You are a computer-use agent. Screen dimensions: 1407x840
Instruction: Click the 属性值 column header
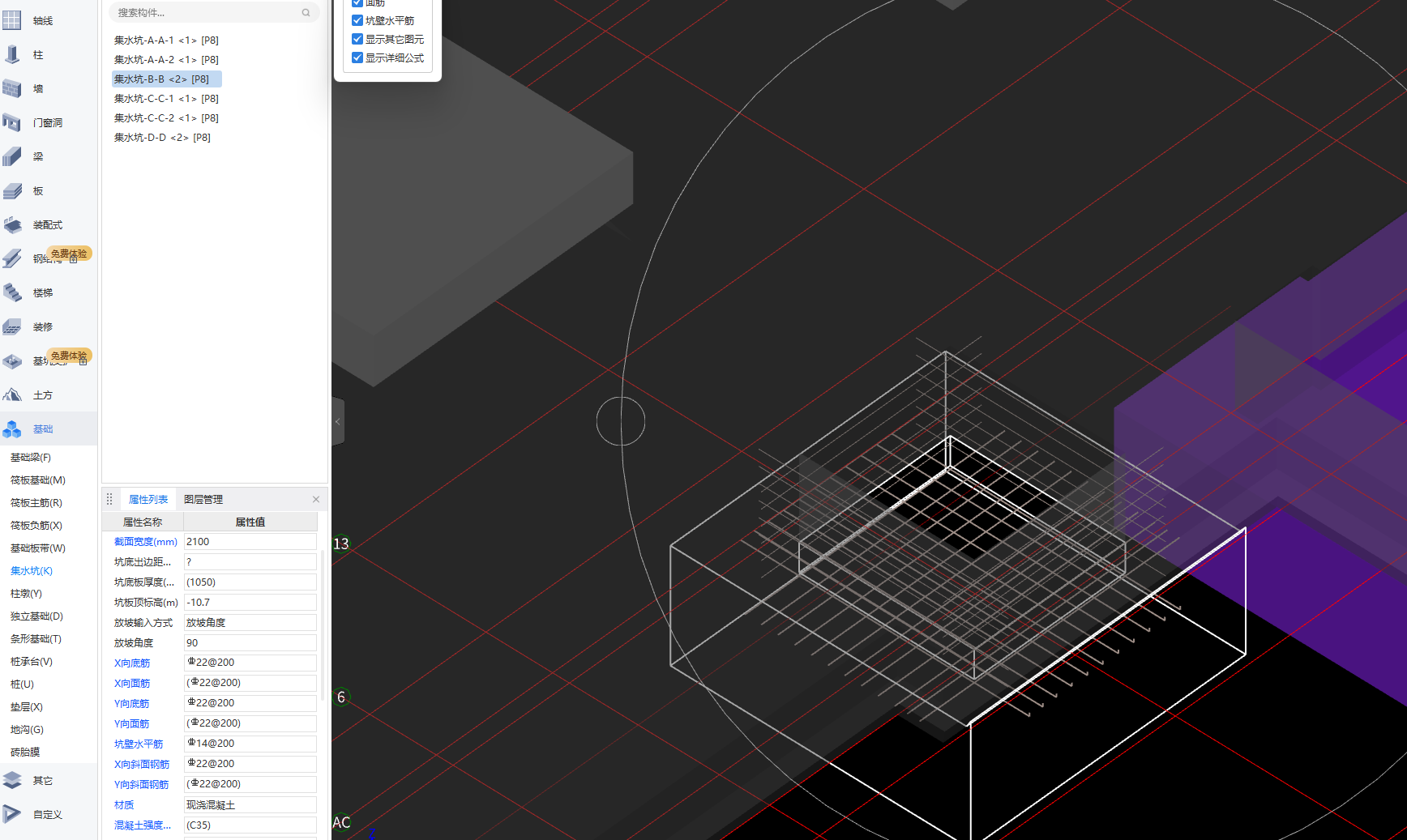(x=250, y=522)
